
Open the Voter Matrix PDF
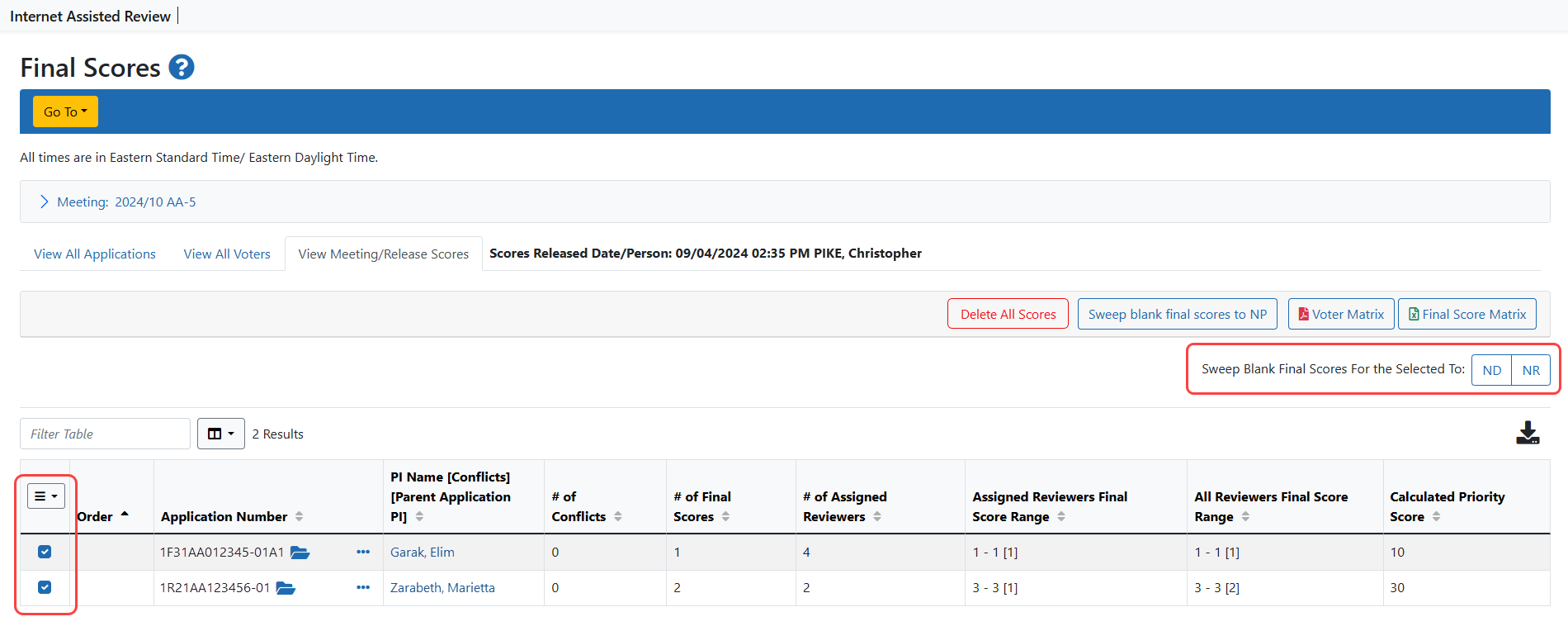[x=1341, y=314]
